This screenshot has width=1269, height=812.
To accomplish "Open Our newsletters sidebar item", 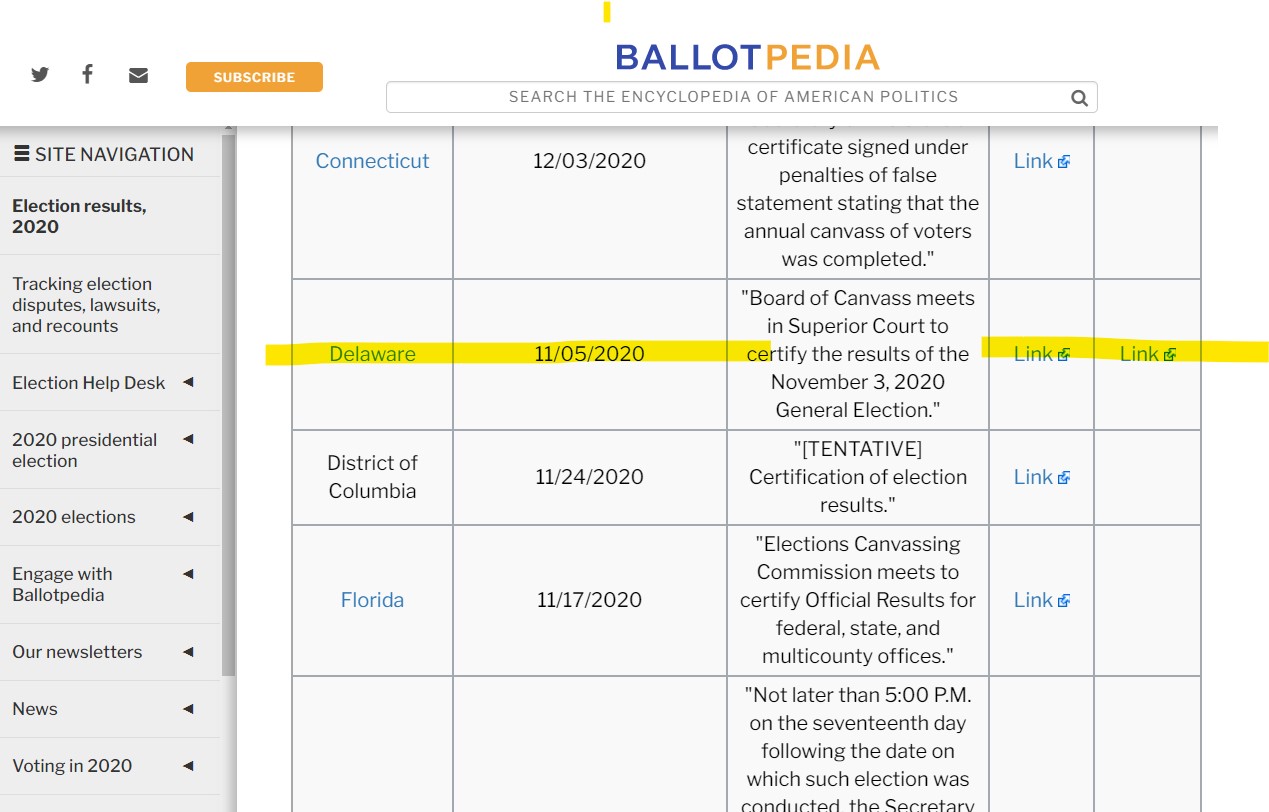I will [77, 652].
